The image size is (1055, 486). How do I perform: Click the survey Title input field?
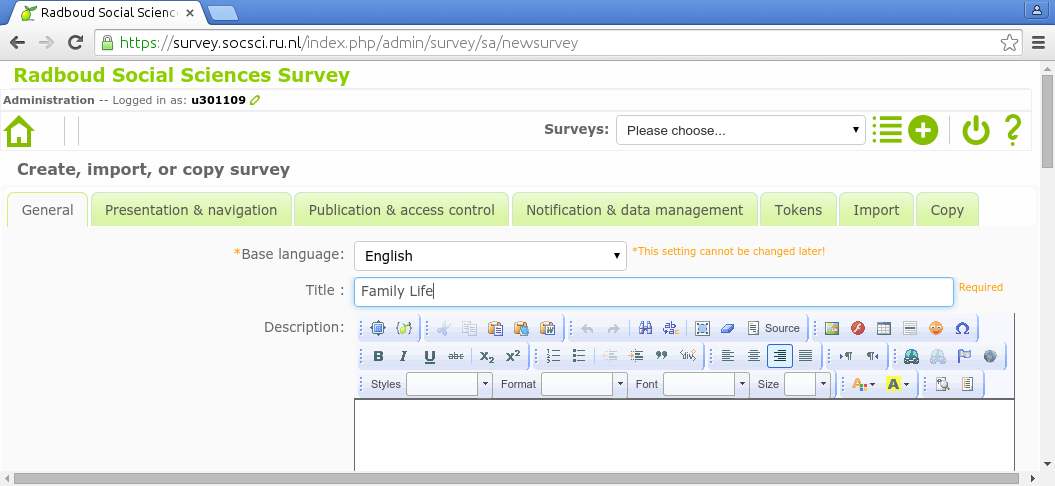(x=653, y=292)
